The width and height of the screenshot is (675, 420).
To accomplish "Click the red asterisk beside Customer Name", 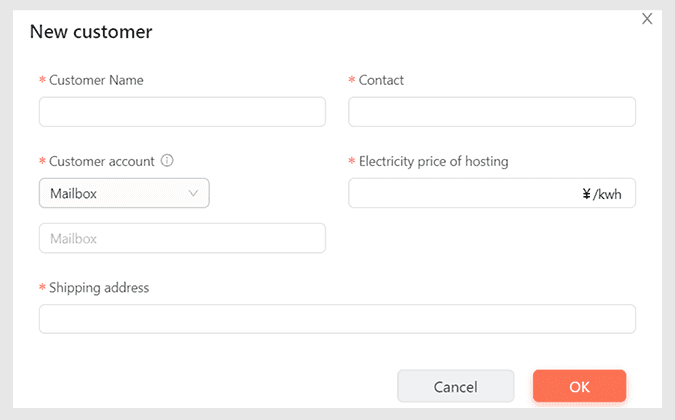I will pyautogui.click(x=42, y=81).
